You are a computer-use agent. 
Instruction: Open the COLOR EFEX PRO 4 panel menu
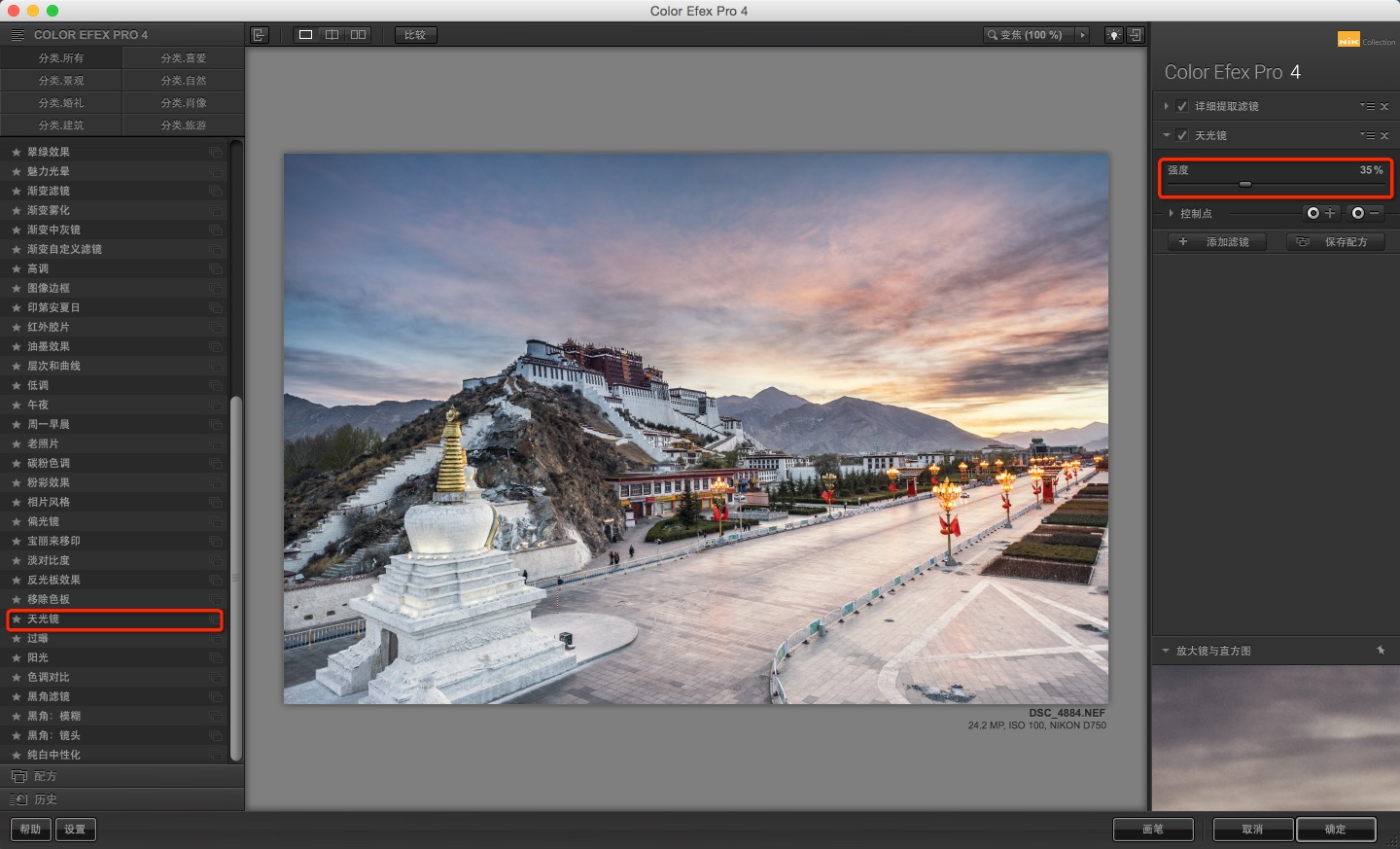(x=17, y=35)
